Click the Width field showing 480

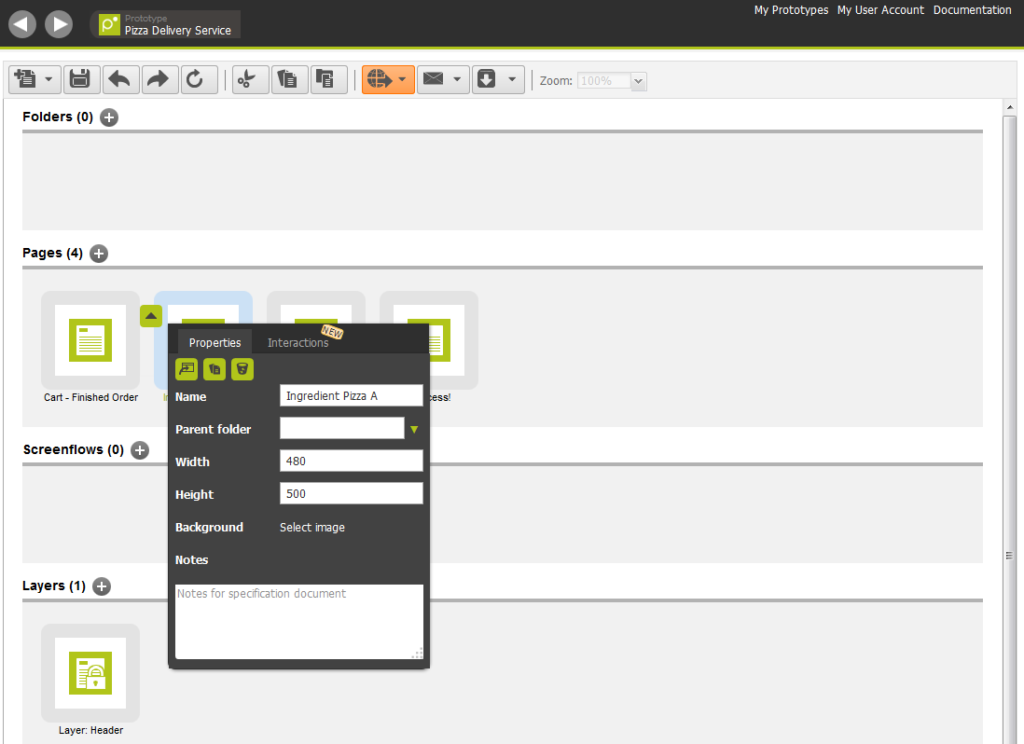351,461
